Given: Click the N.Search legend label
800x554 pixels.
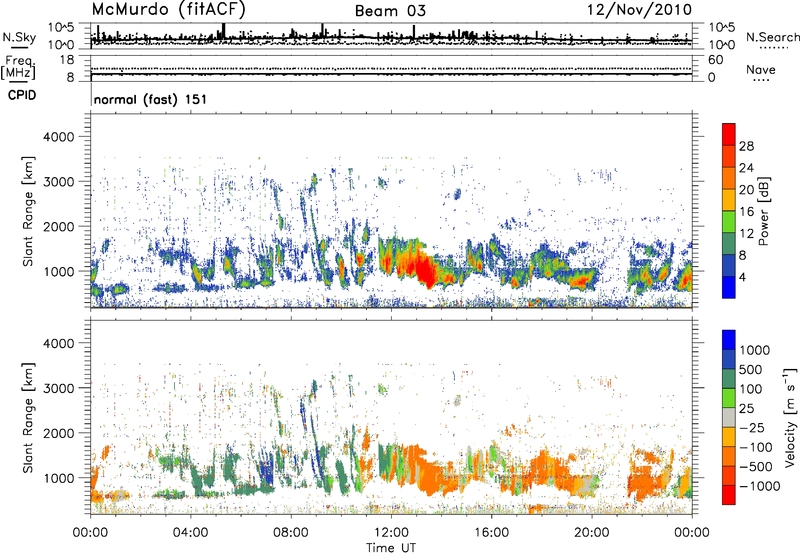Looking at the screenshot, I should pyautogui.click(x=772, y=37).
